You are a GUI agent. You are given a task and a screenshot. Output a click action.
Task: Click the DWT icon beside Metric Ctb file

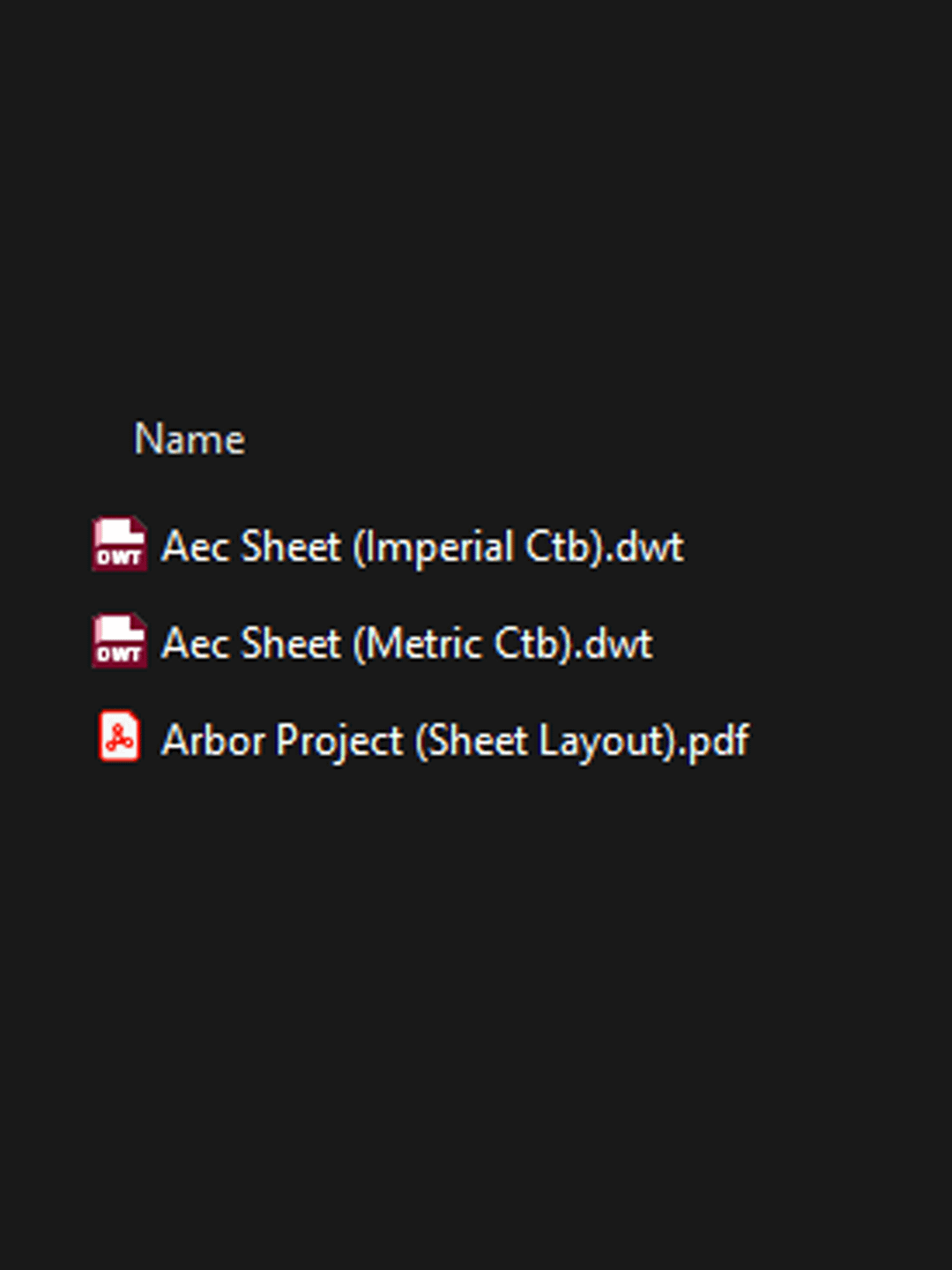click(119, 642)
